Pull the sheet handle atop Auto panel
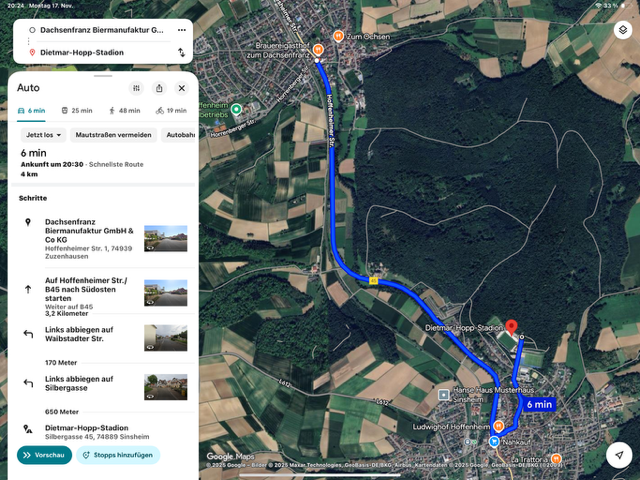The width and height of the screenshot is (640, 480). pos(103,76)
